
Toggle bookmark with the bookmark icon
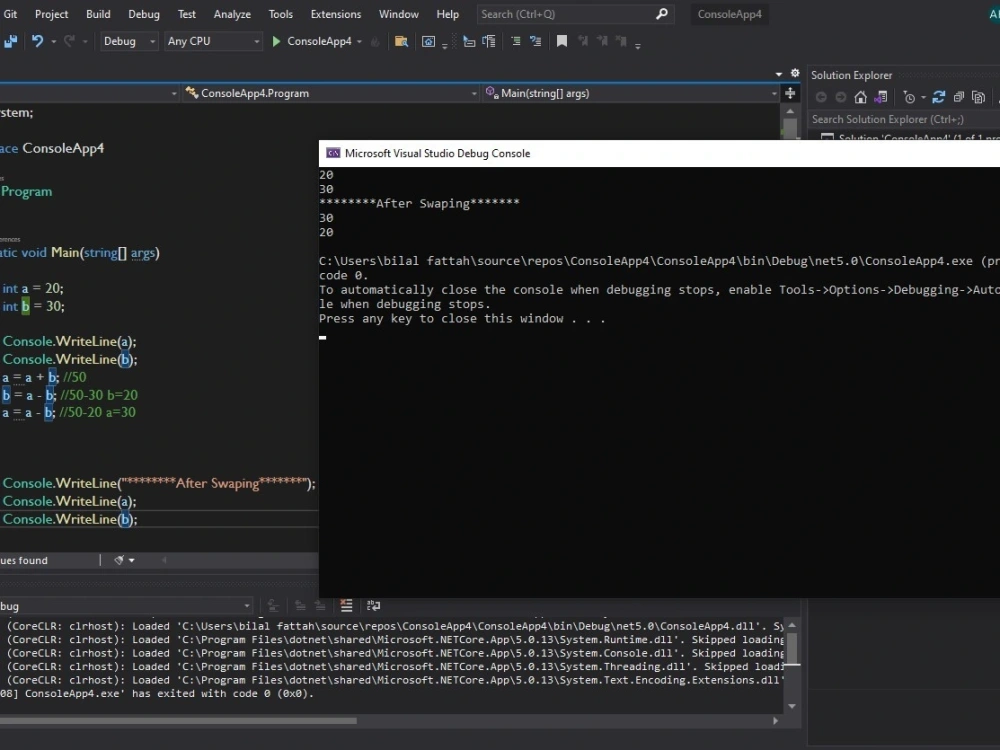[562, 41]
